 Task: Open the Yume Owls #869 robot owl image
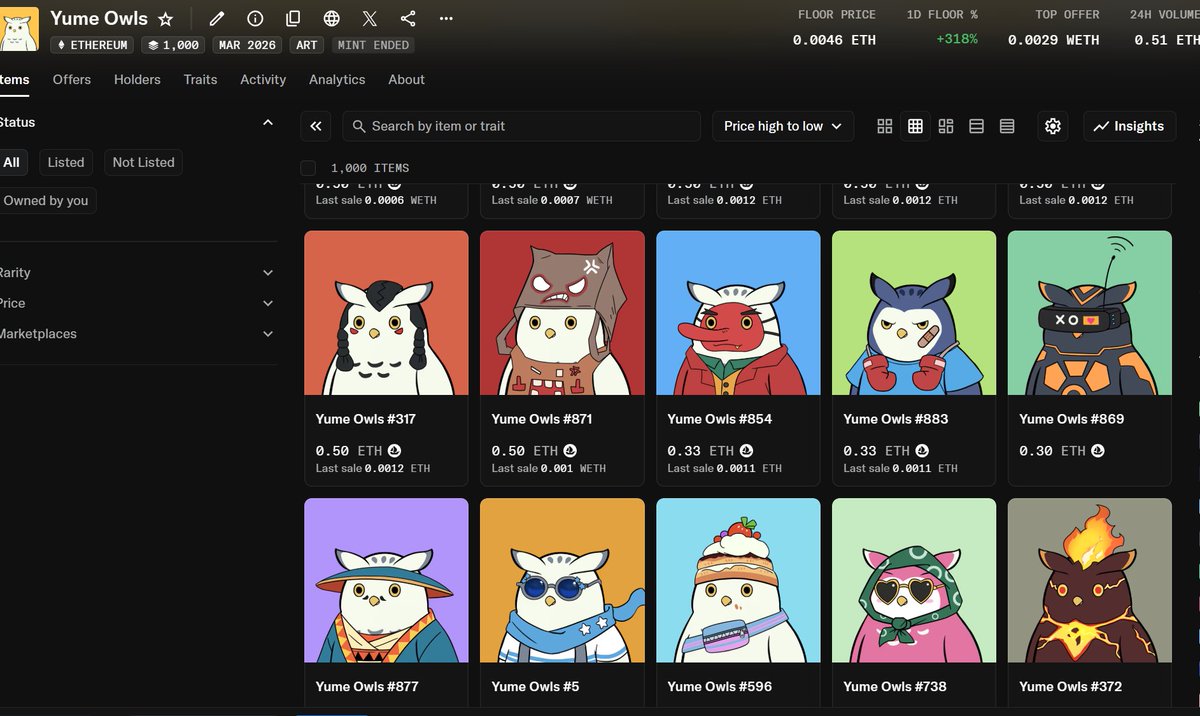(1090, 313)
